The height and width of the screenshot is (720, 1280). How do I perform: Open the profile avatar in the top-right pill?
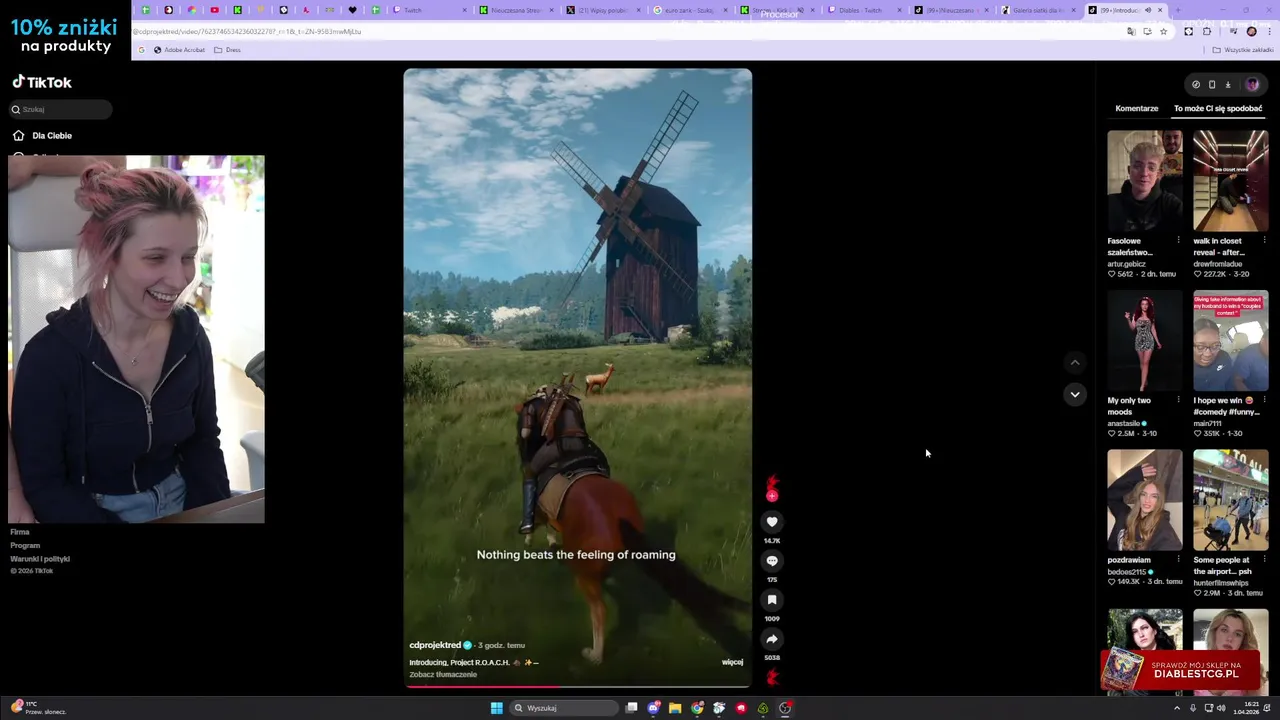click(1252, 85)
